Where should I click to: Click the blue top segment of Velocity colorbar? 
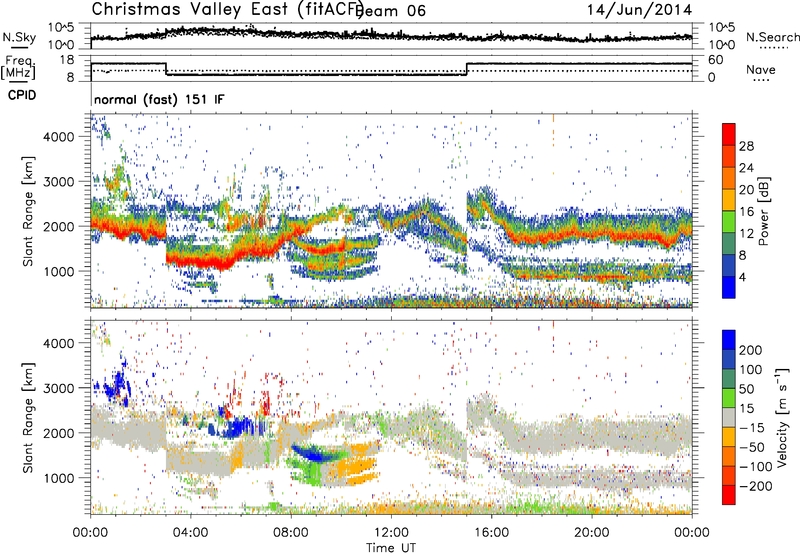point(729,340)
